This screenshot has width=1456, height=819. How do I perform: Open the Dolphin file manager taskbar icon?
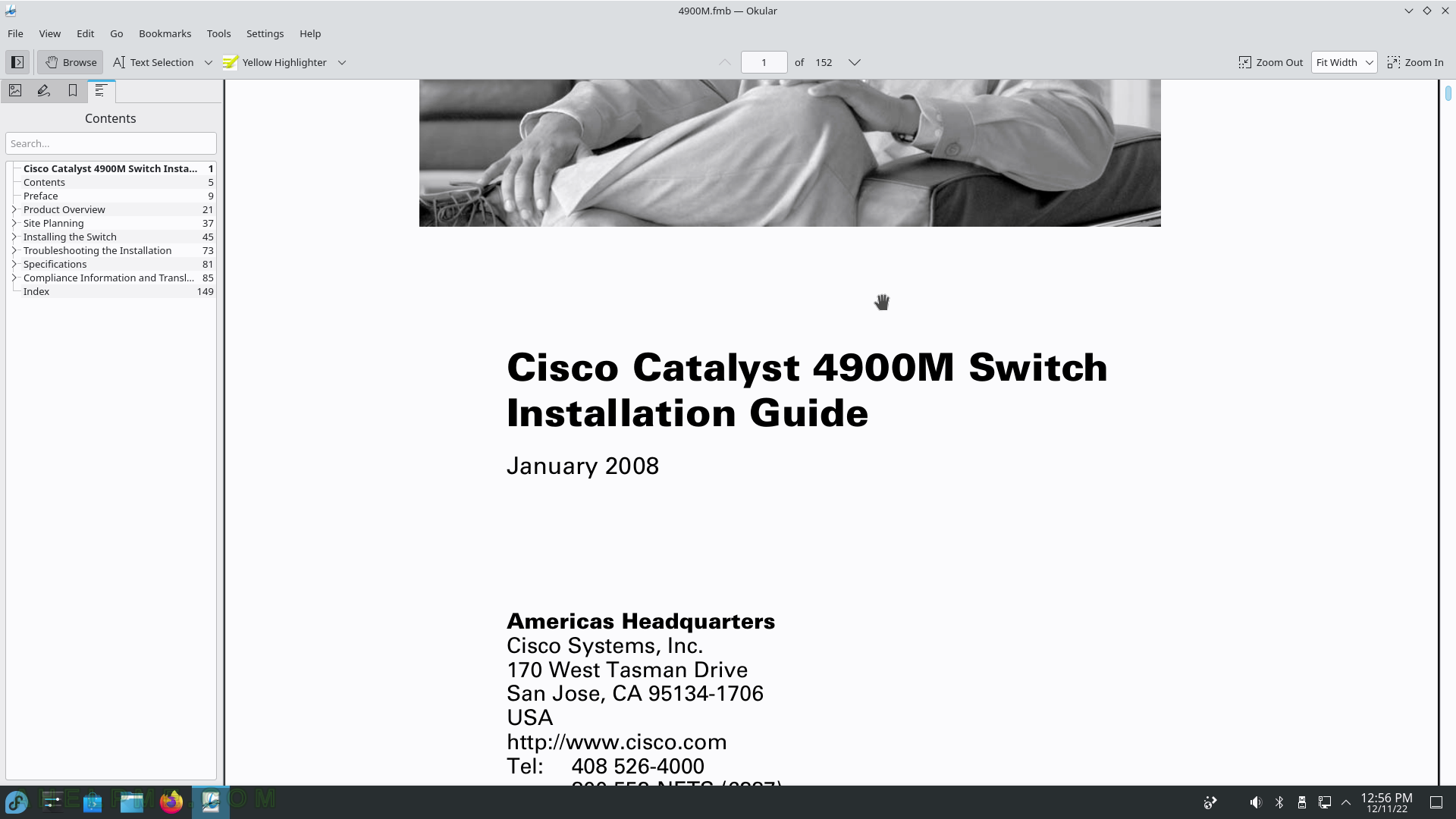[132, 802]
